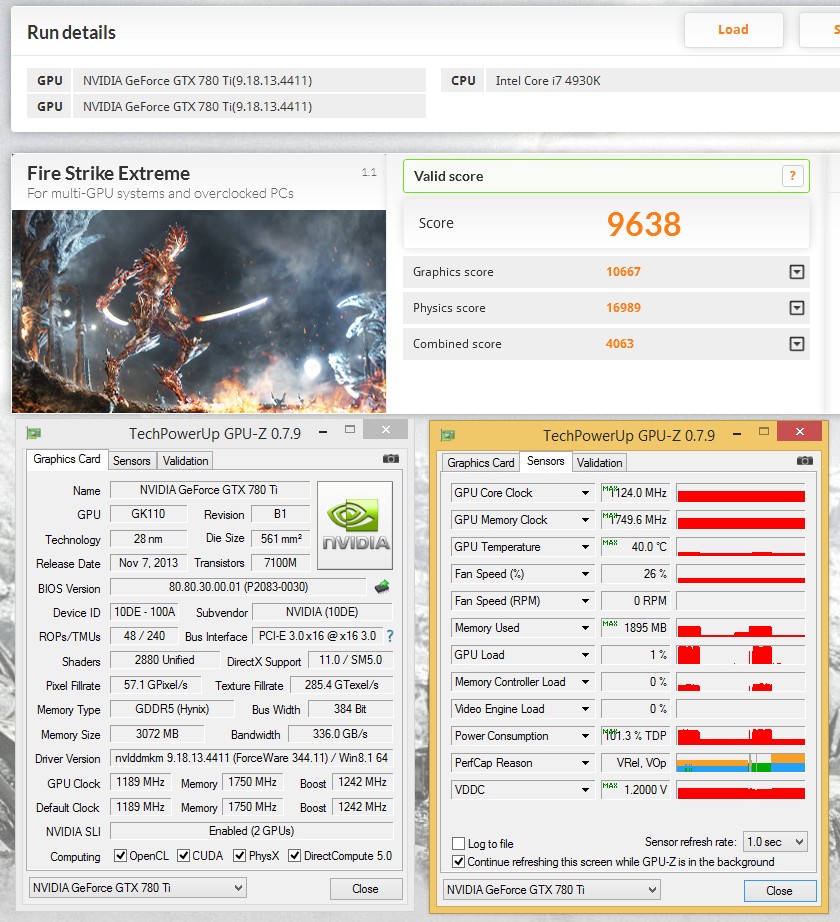Click the GPU Temperature 40.0 °C reading
Image resolution: width=840 pixels, height=922 pixels.
coord(635,547)
